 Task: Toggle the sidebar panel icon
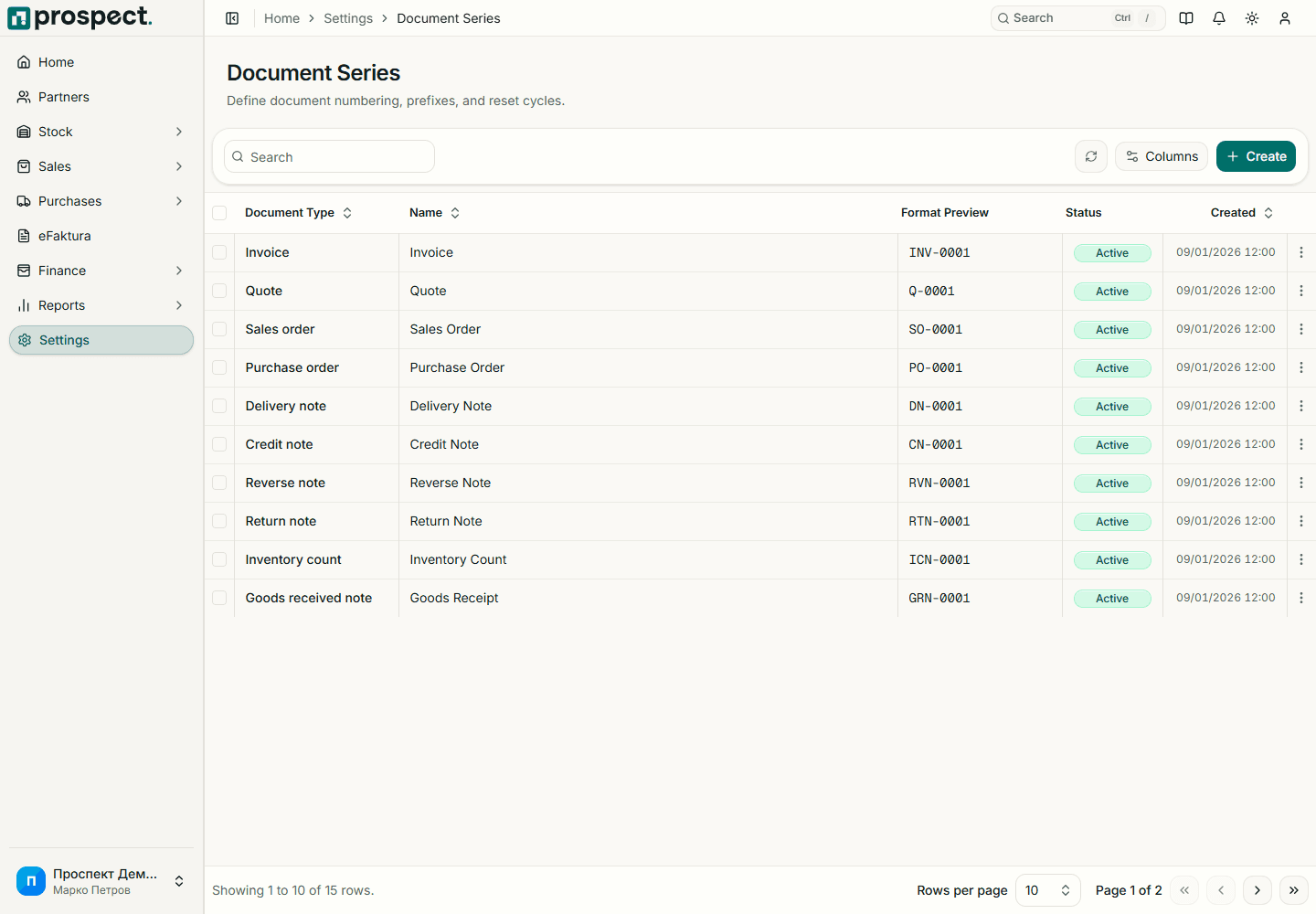coord(232,18)
